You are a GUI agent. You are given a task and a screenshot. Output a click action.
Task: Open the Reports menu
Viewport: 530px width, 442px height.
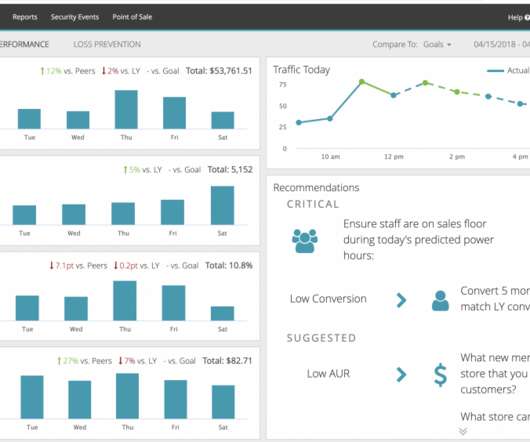tap(25, 17)
